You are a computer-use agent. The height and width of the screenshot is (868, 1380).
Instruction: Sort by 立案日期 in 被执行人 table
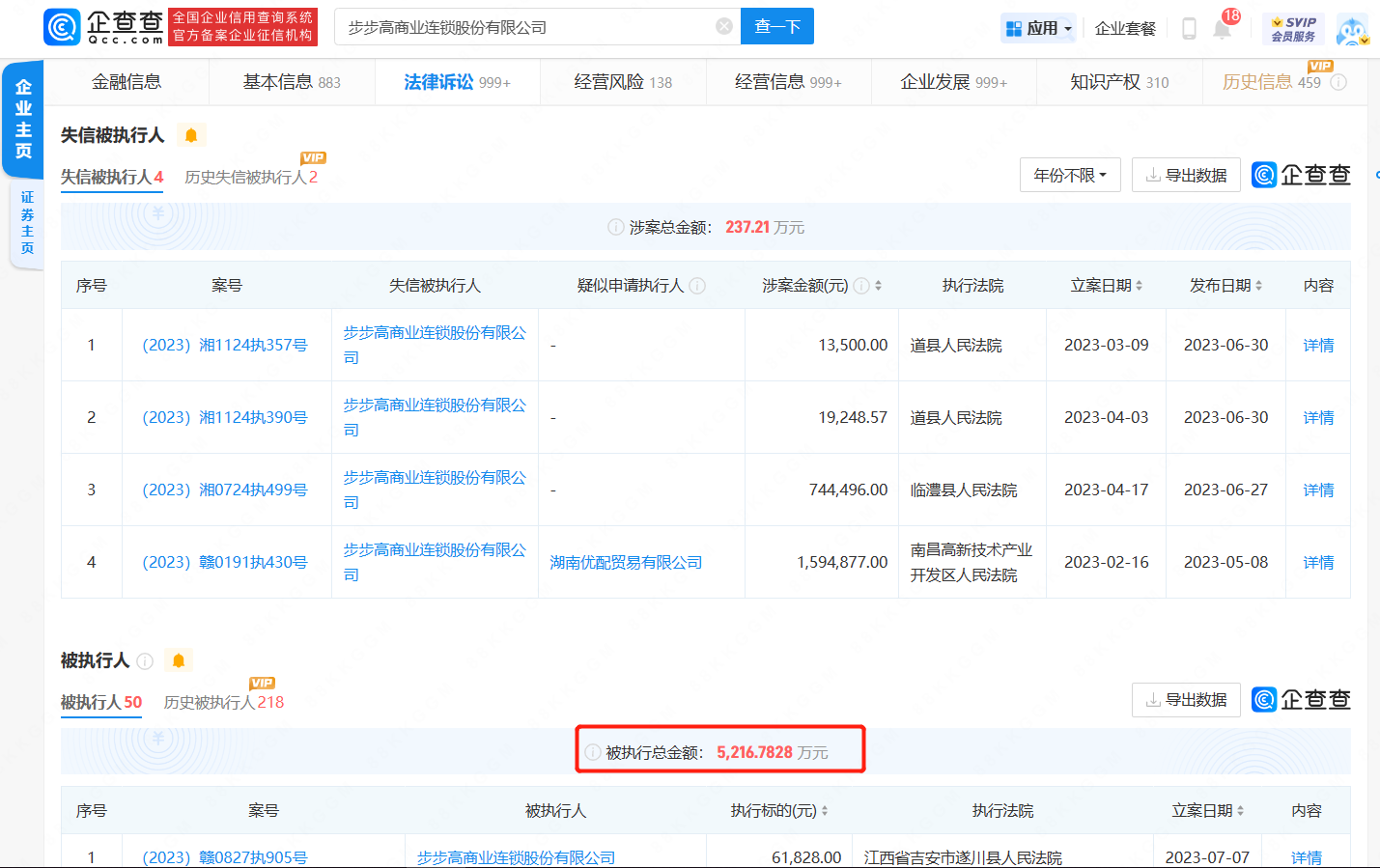pos(1240,811)
